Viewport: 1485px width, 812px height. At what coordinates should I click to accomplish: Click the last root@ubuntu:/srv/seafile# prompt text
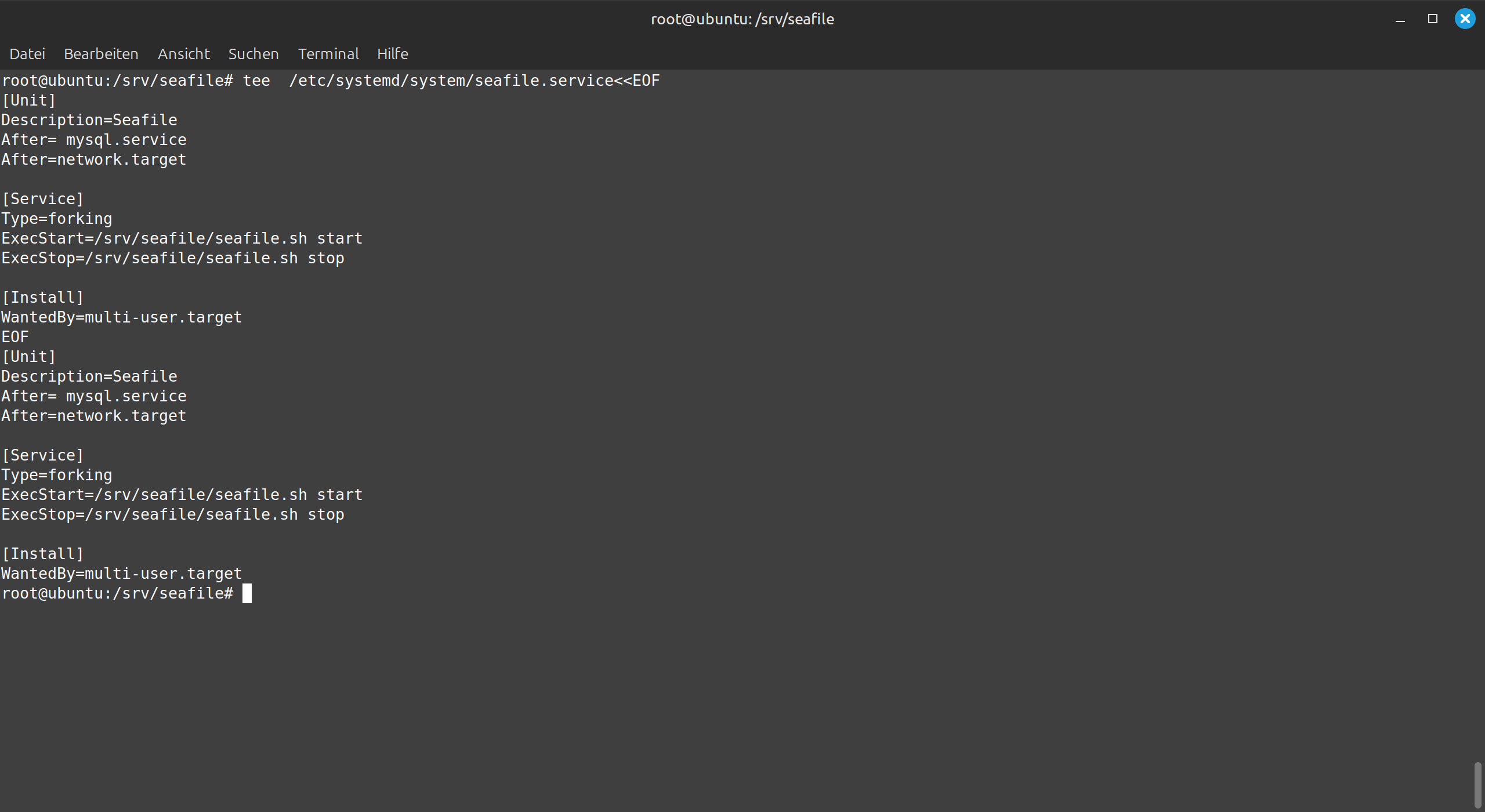point(117,593)
